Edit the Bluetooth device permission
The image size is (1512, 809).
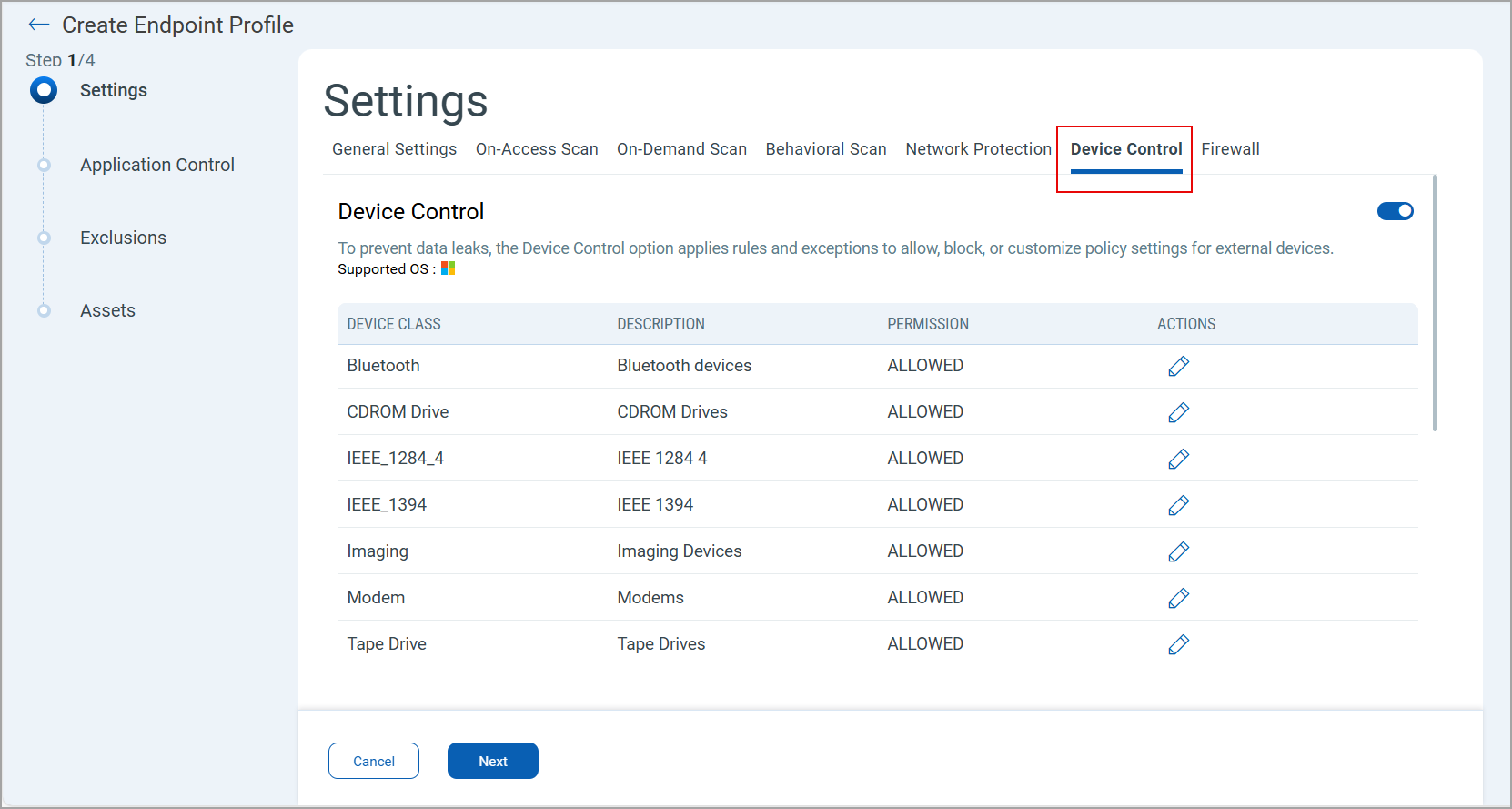pos(1178,366)
